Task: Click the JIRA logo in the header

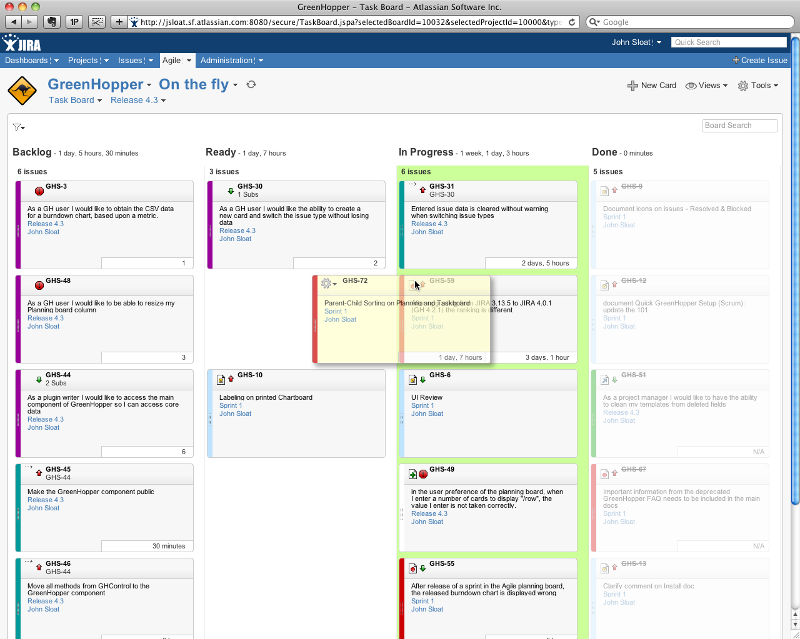Action: [x=22, y=43]
